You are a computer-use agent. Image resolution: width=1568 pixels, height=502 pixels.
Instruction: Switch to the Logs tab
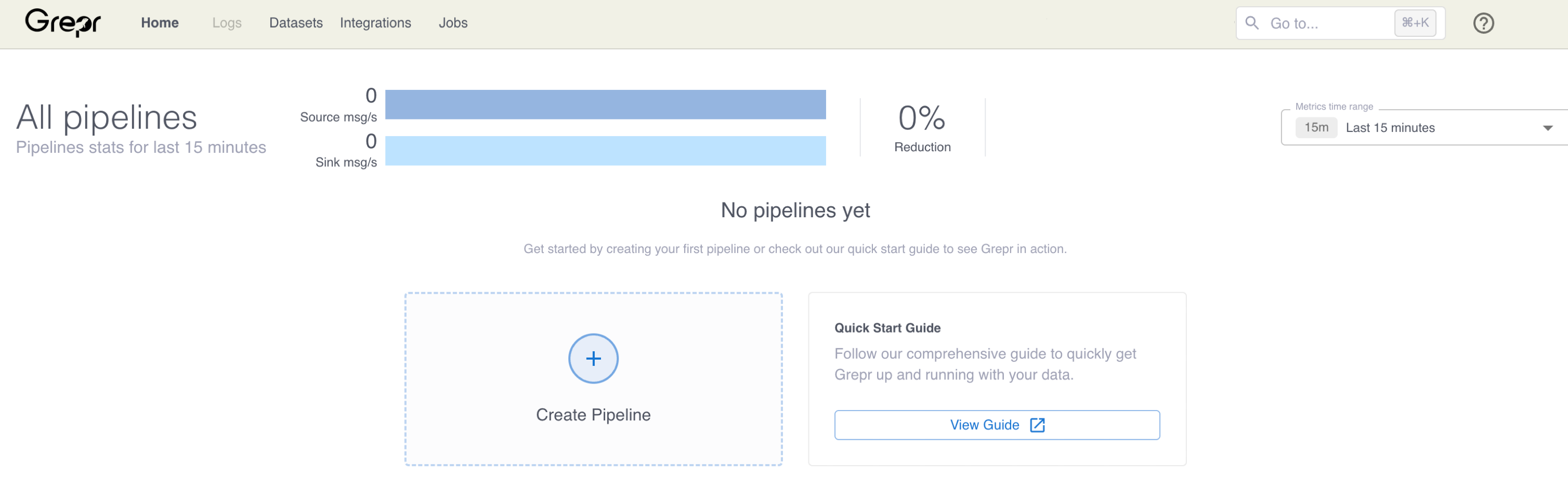tap(227, 23)
